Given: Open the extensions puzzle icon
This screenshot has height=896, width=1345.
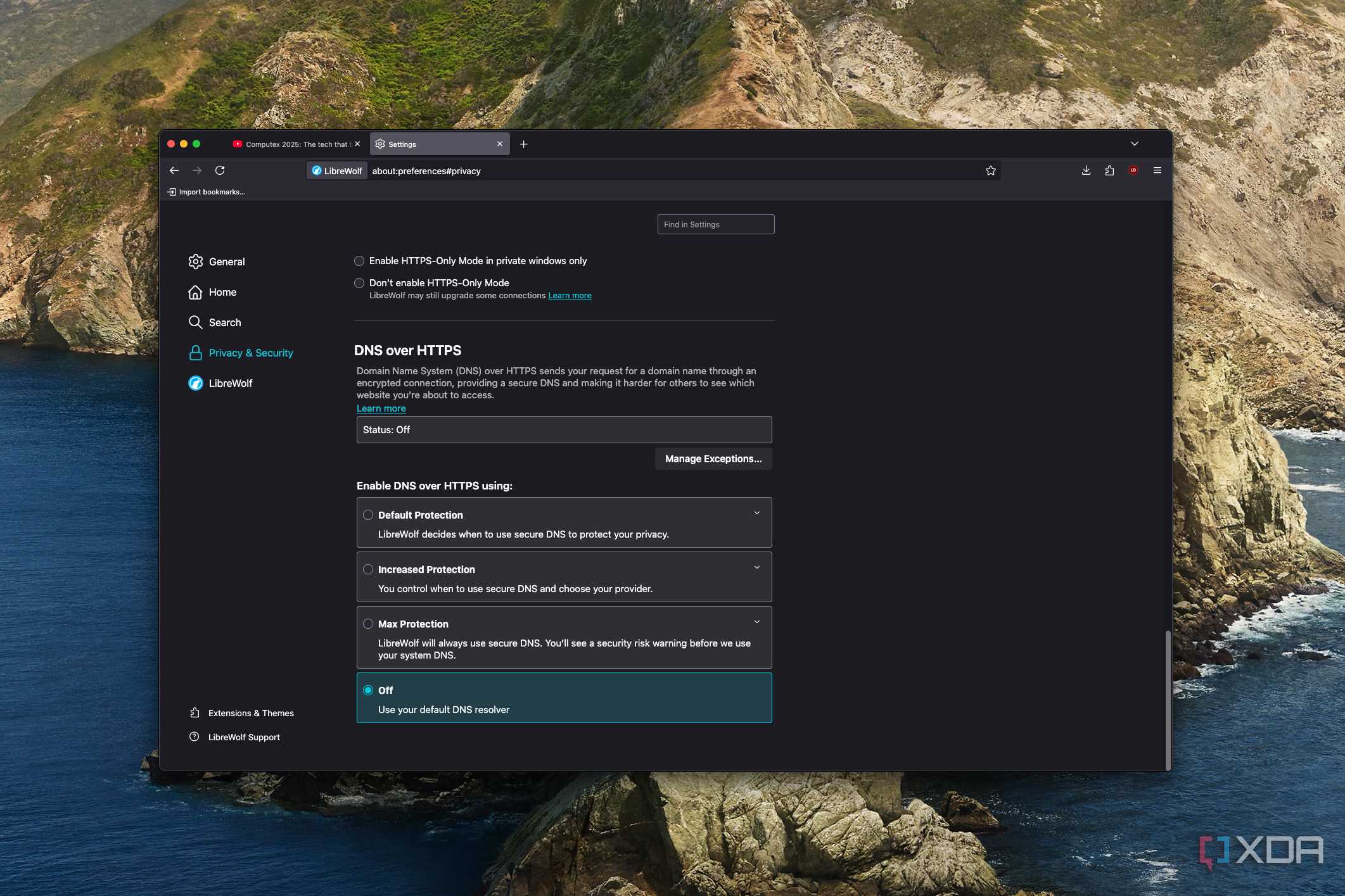Looking at the screenshot, I should click(x=1109, y=170).
